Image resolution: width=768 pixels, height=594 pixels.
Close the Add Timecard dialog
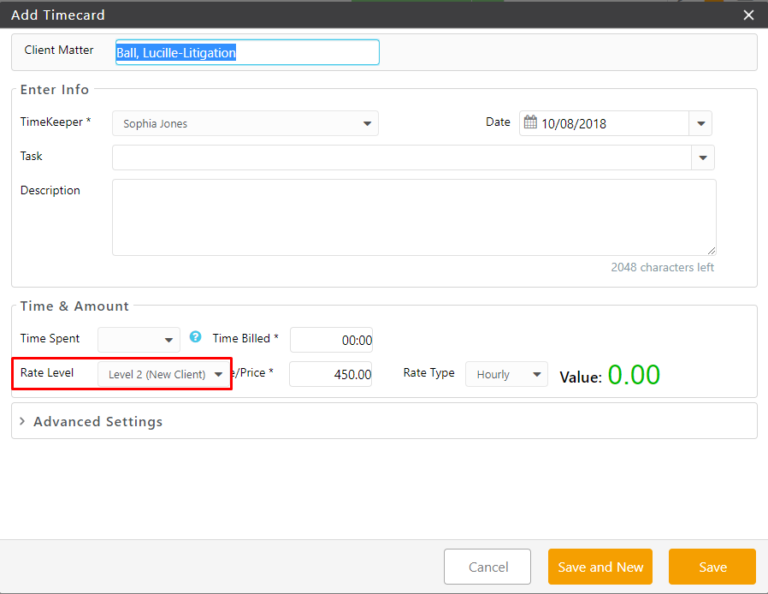(749, 15)
